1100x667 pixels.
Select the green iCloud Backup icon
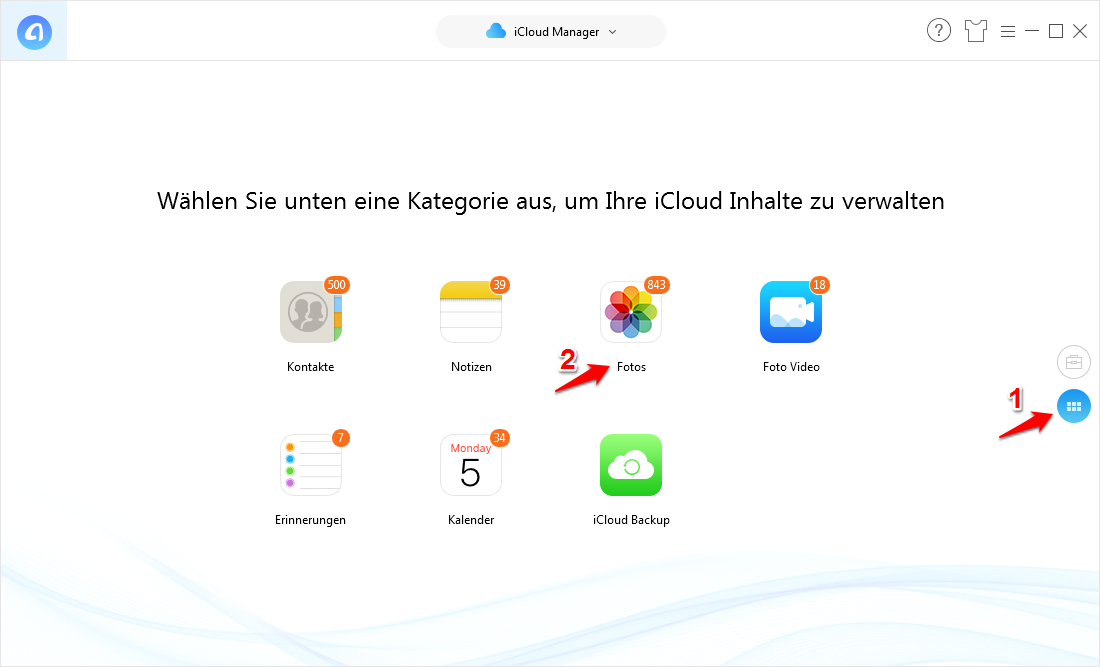(x=630, y=465)
